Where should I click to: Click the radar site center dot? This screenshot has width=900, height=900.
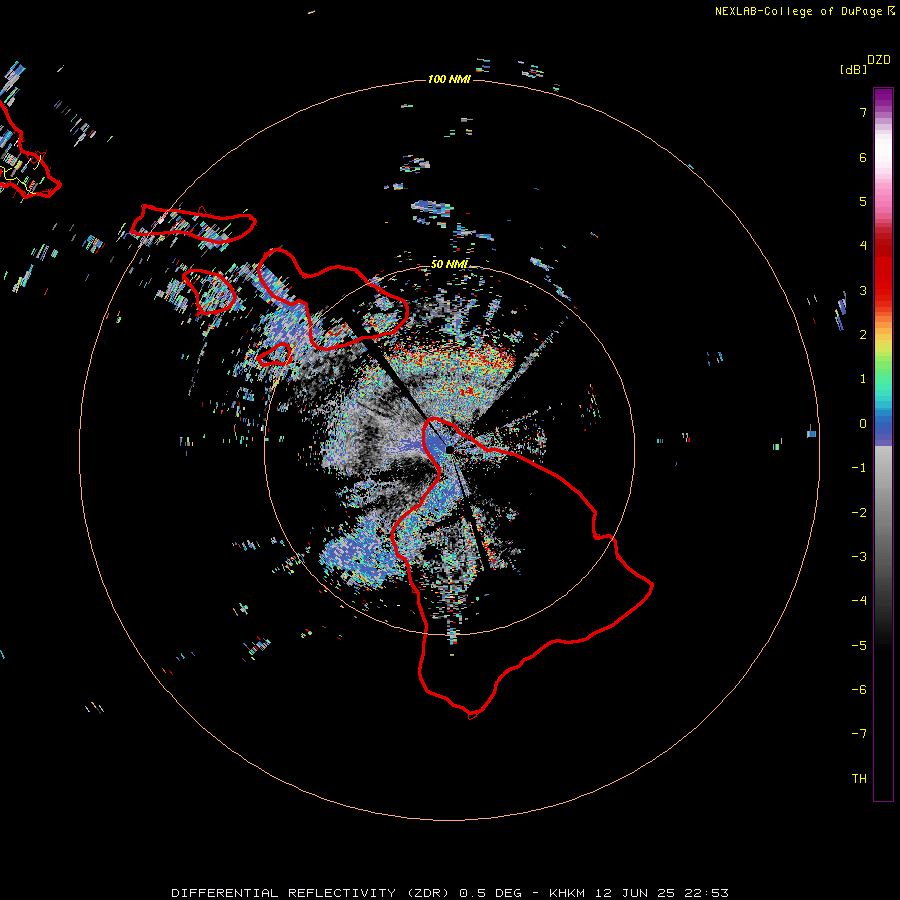coord(449,449)
